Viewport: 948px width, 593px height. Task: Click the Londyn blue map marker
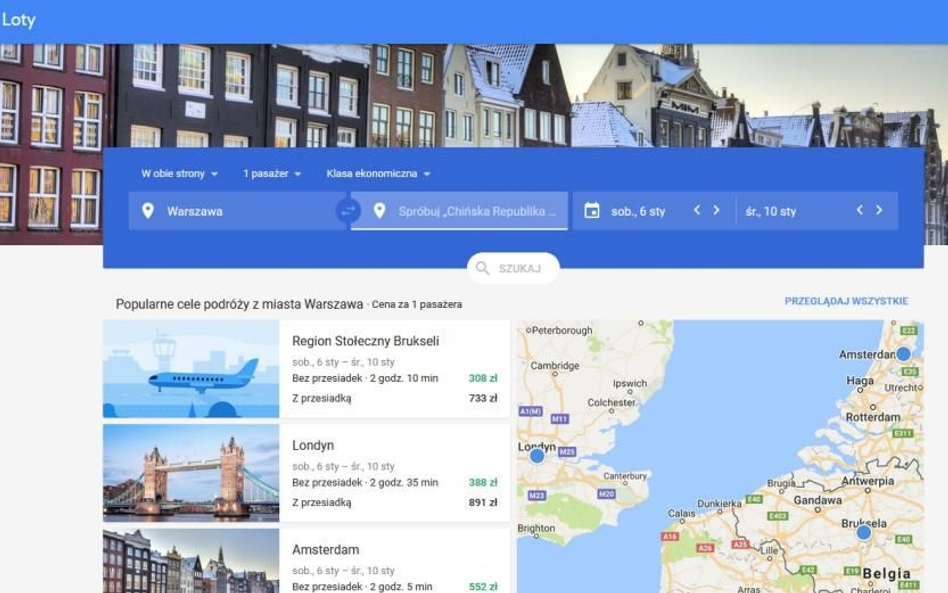[x=537, y=456]
